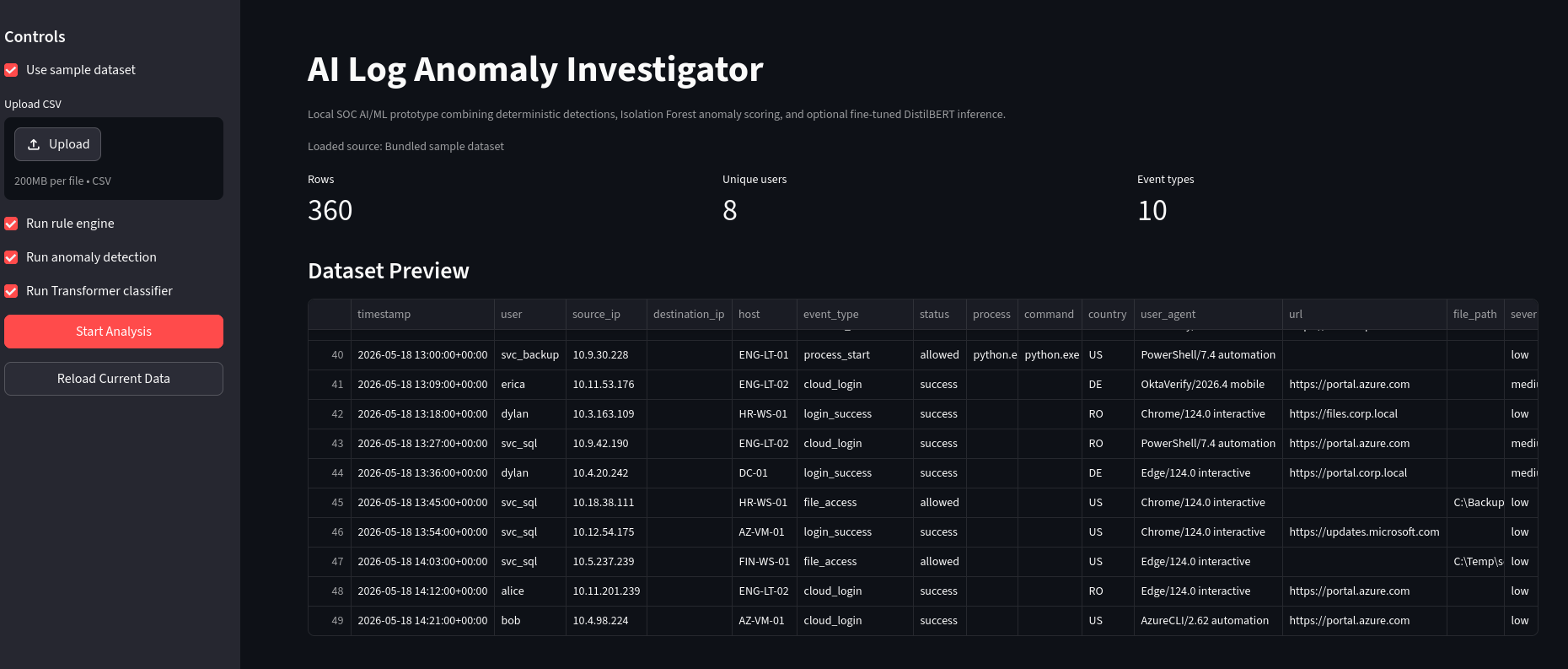Viewport: 1568px width, 669px height.
Task: Select the FIN-WS-01 host cell
Action: (x=764, y=562)
